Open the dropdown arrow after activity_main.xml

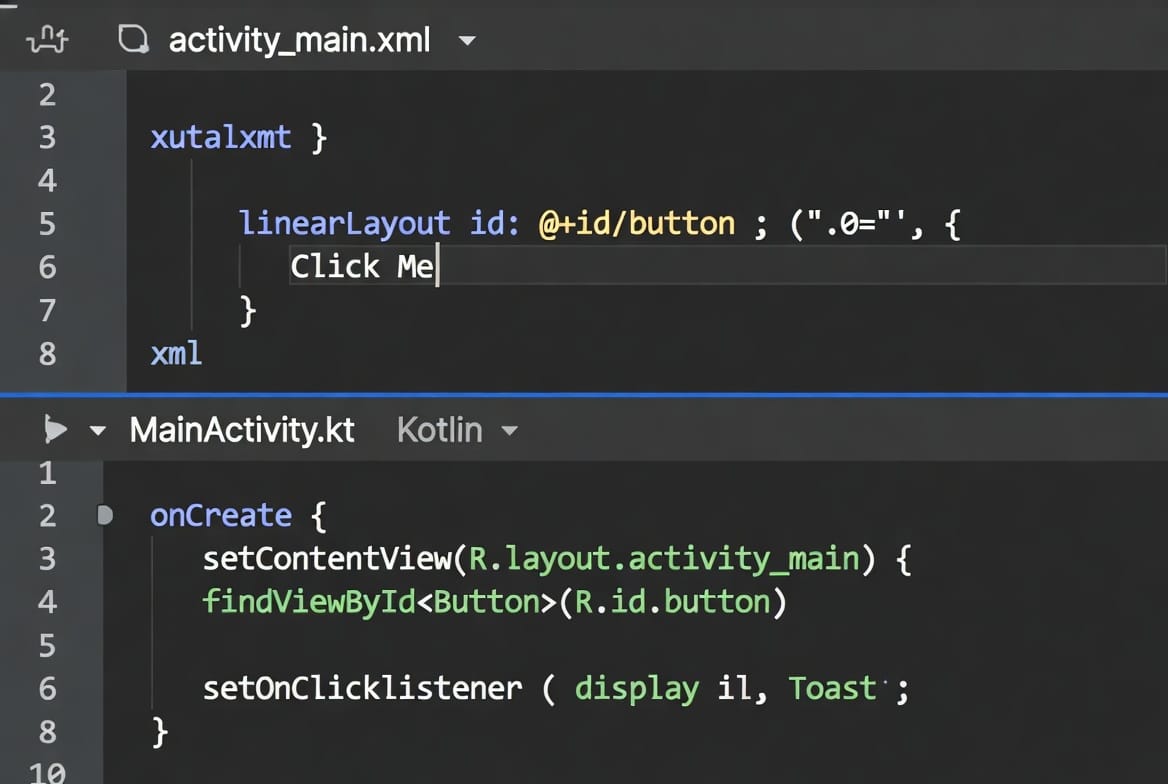(466, 41)
